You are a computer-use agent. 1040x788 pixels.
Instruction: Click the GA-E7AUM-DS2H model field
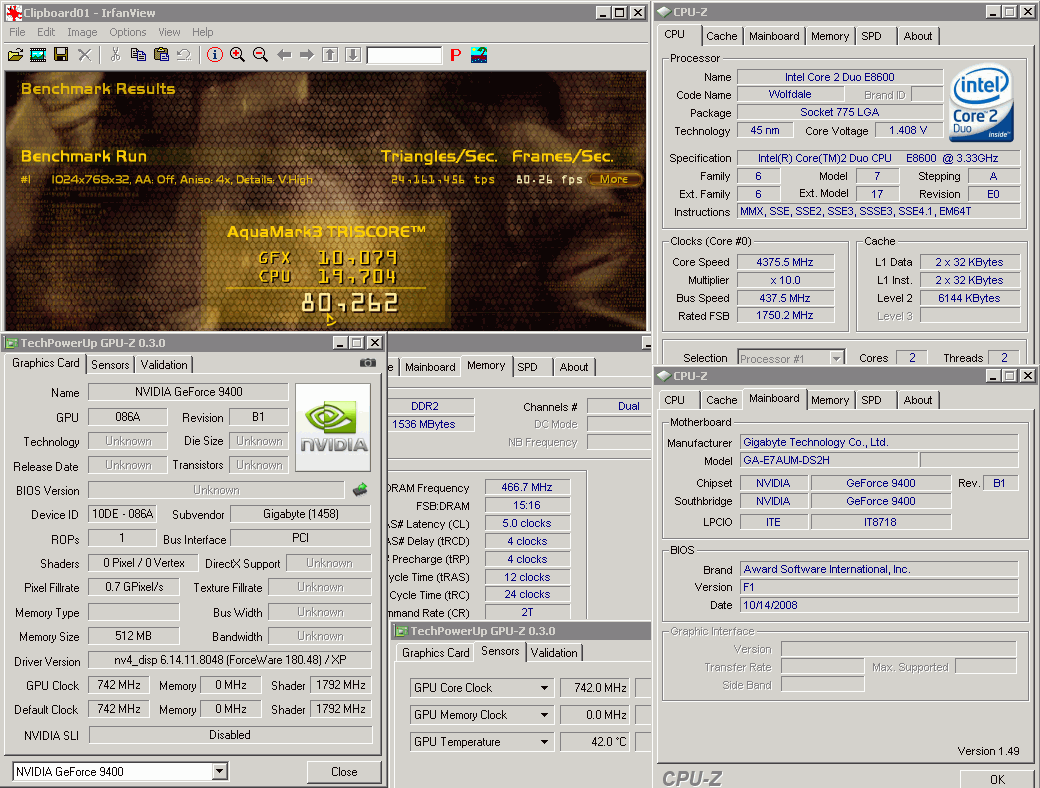[x=829, y=460]
